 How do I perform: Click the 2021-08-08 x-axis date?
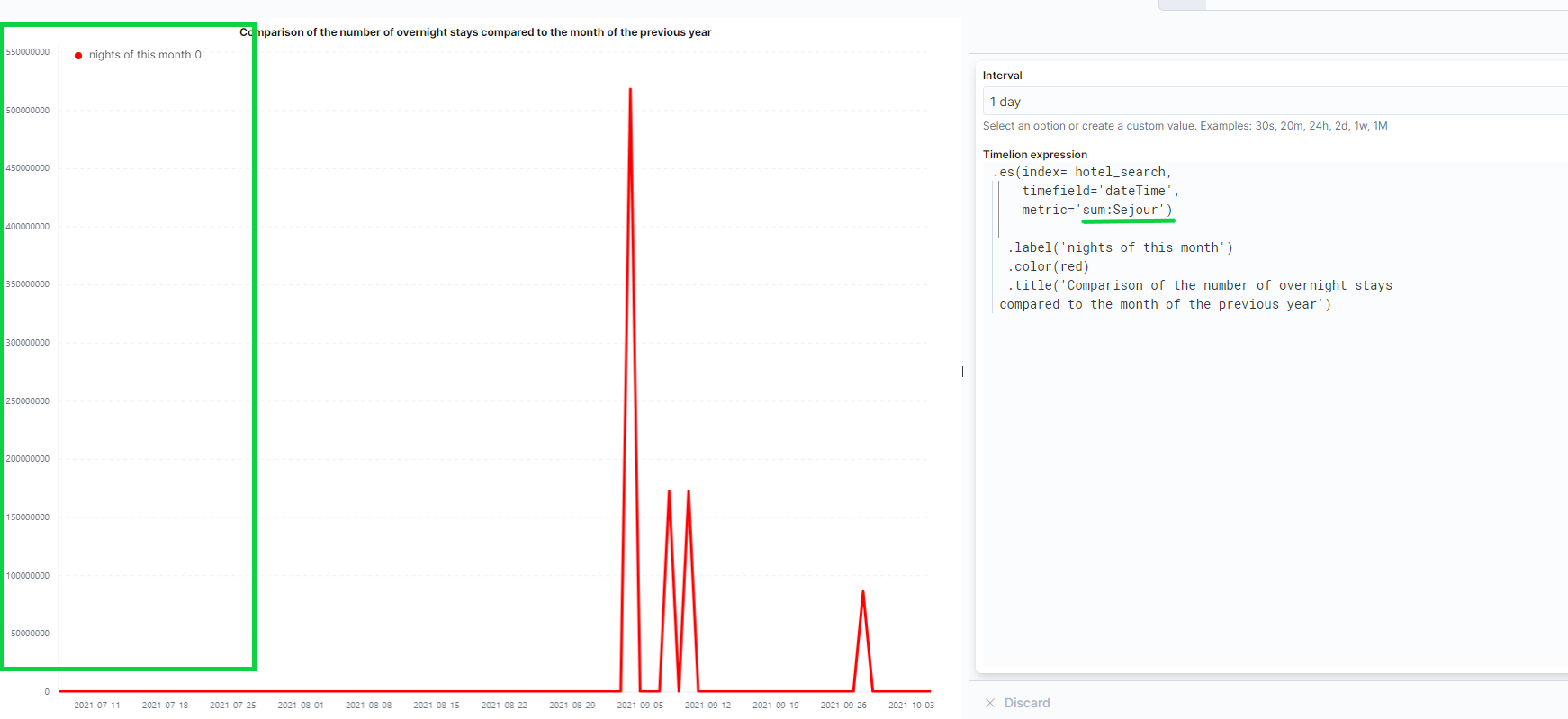[369, 706]
